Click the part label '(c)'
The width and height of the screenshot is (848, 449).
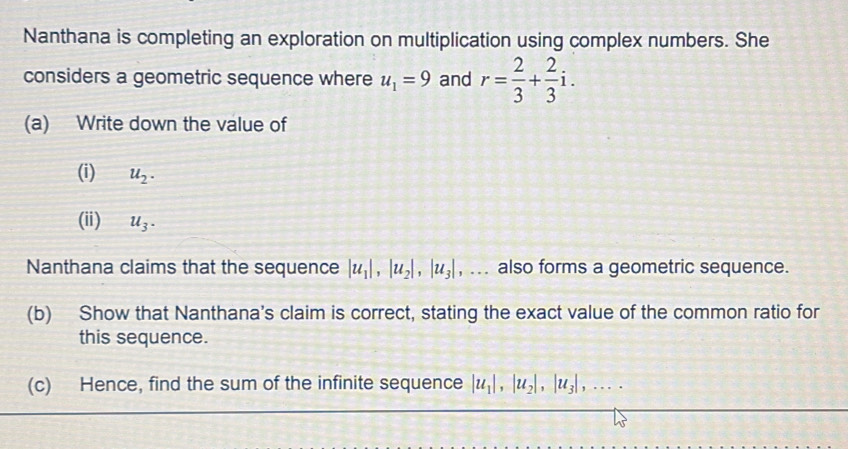point(43,383)
